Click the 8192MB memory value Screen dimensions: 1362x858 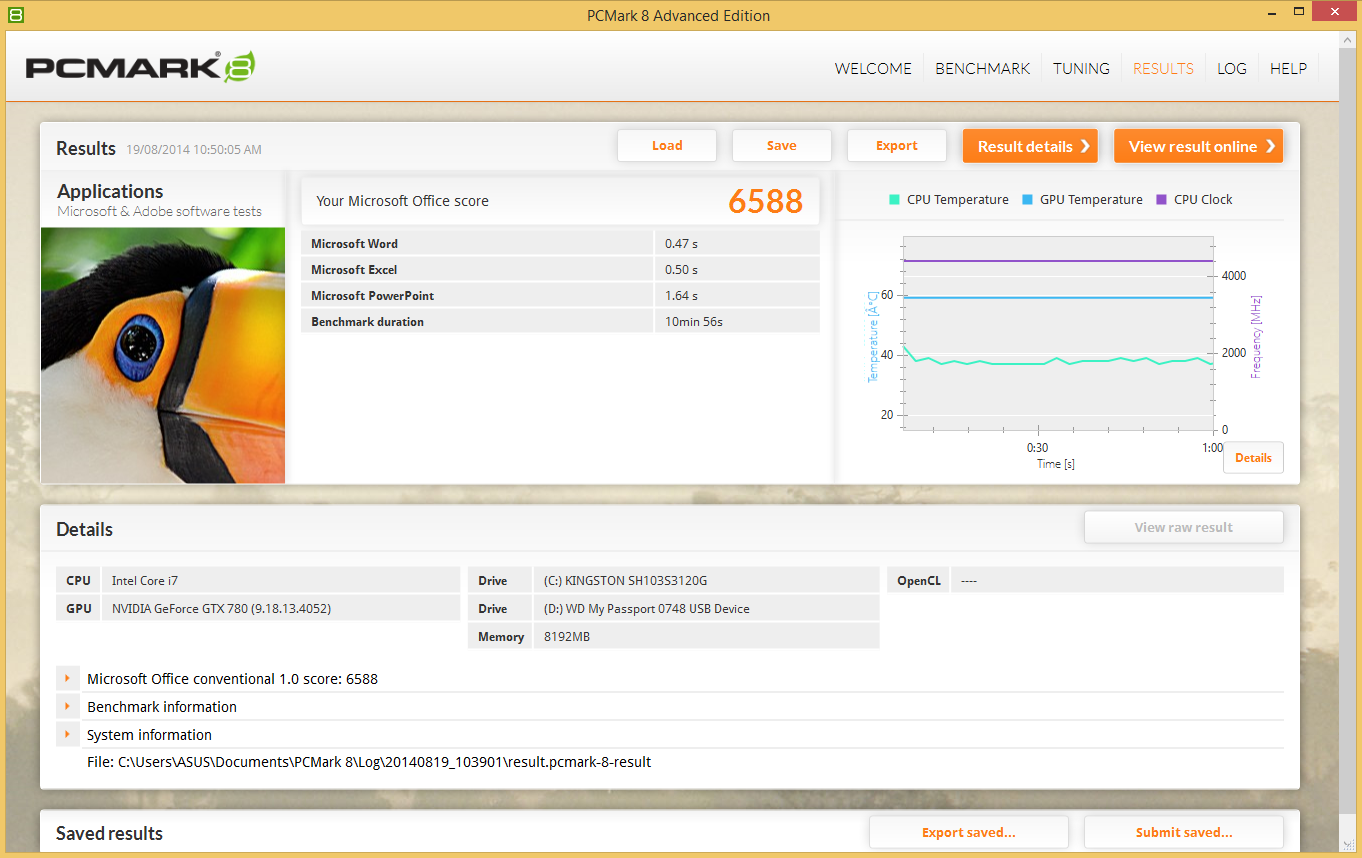(x=706, y=636)
